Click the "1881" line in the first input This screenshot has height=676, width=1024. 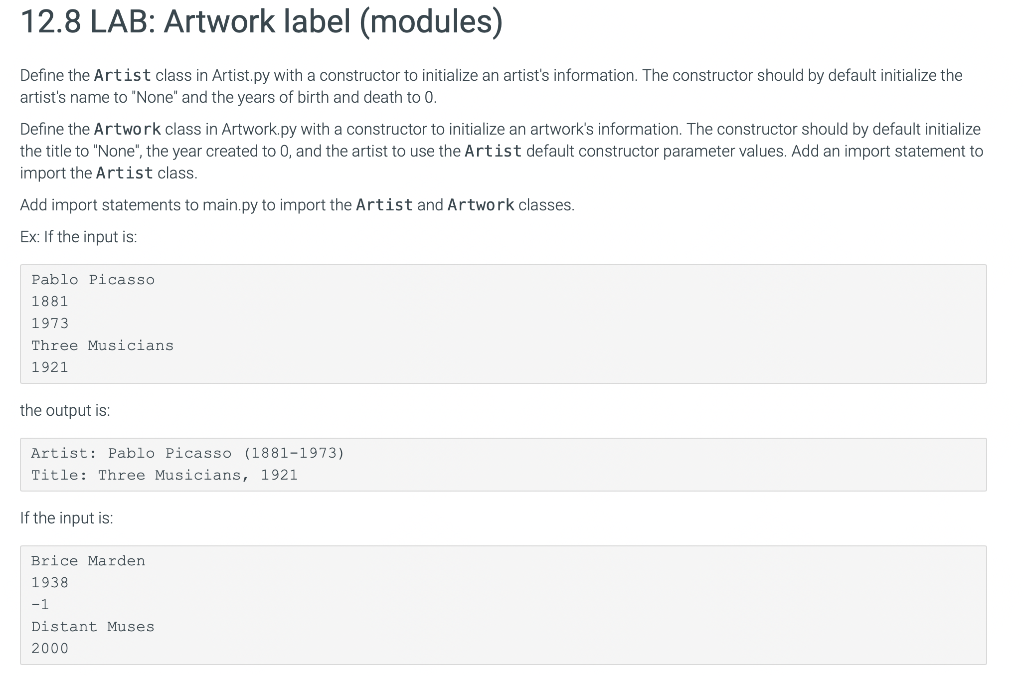[50, 301]
